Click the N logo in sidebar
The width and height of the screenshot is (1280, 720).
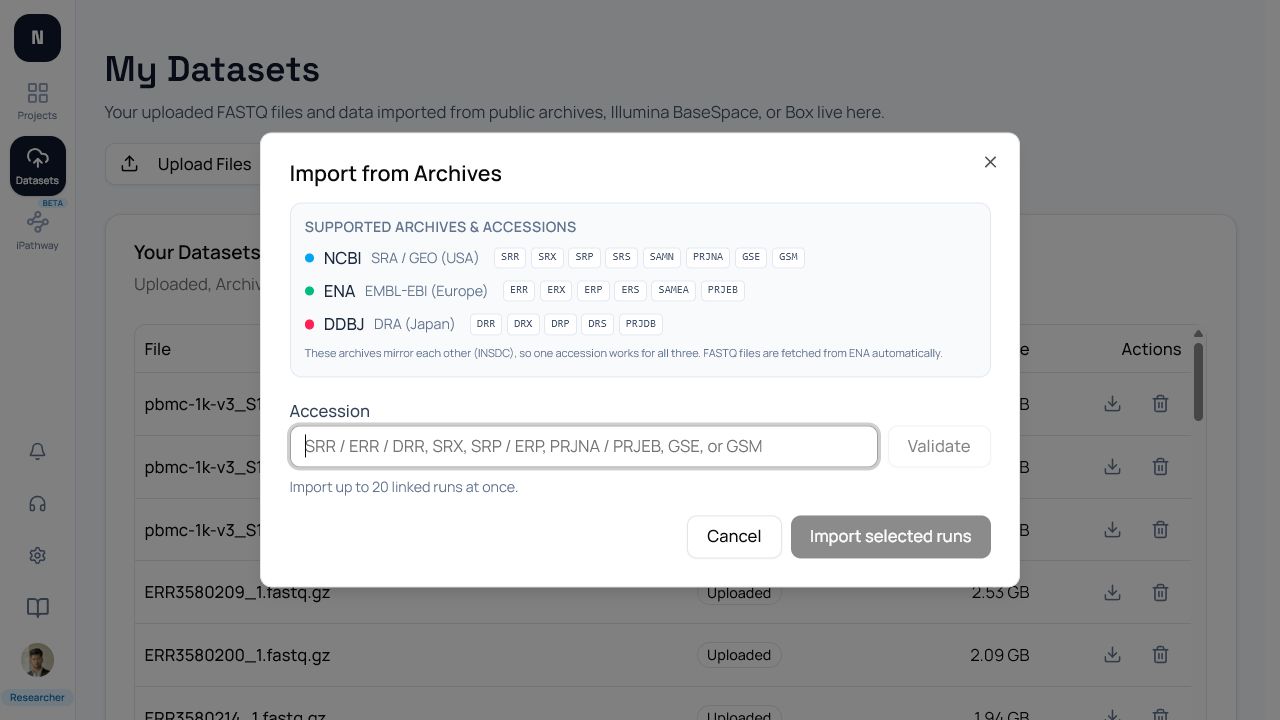tap(37, 38)
